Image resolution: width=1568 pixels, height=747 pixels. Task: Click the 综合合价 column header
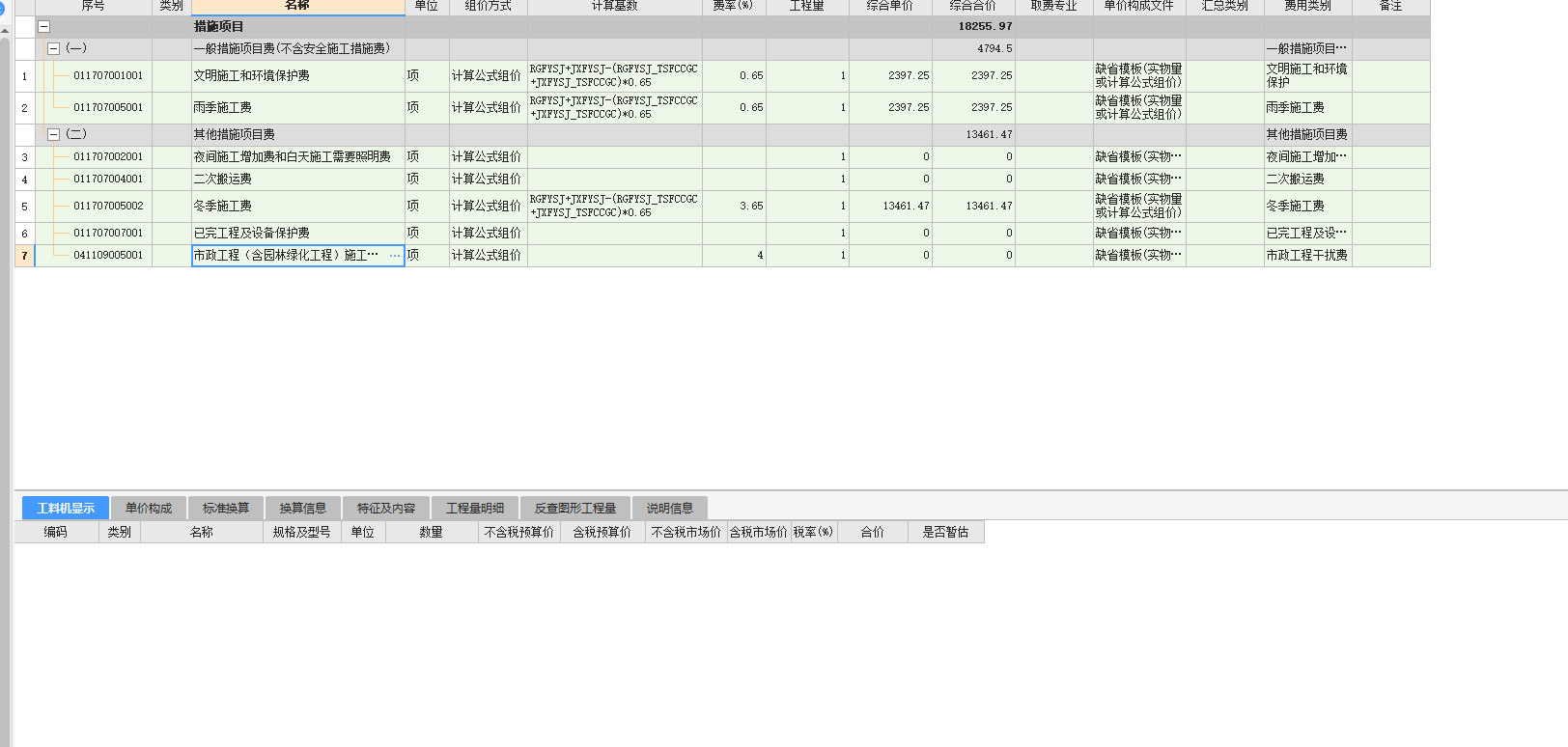pos(973,7)
